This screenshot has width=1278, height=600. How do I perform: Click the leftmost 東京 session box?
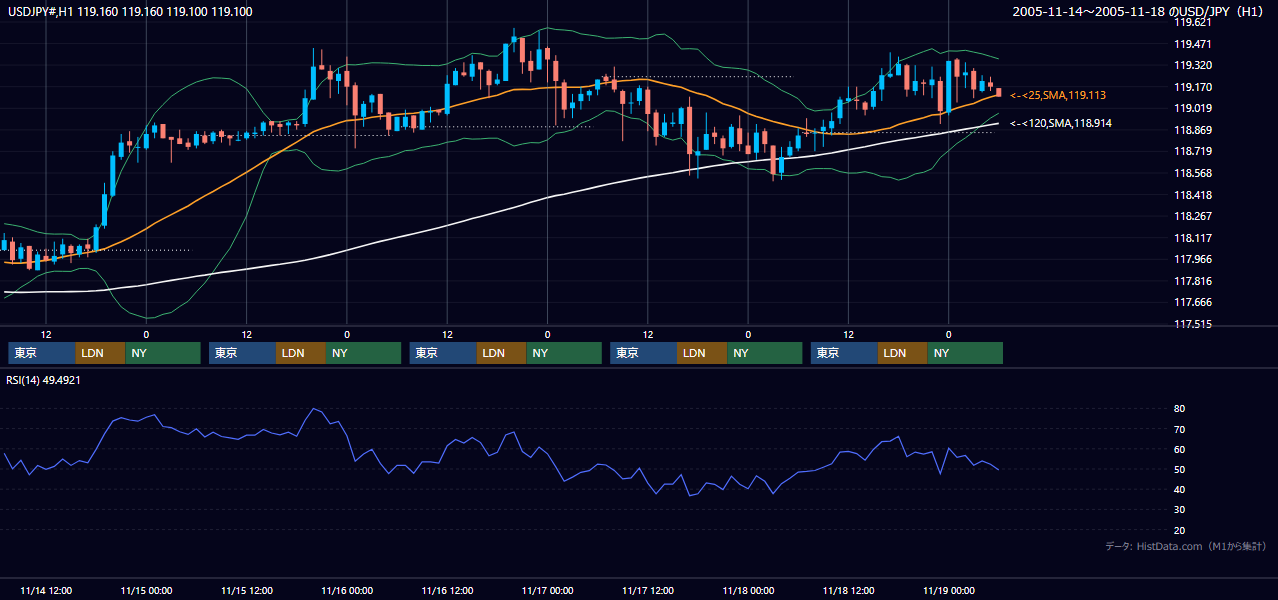click(41, 353)
